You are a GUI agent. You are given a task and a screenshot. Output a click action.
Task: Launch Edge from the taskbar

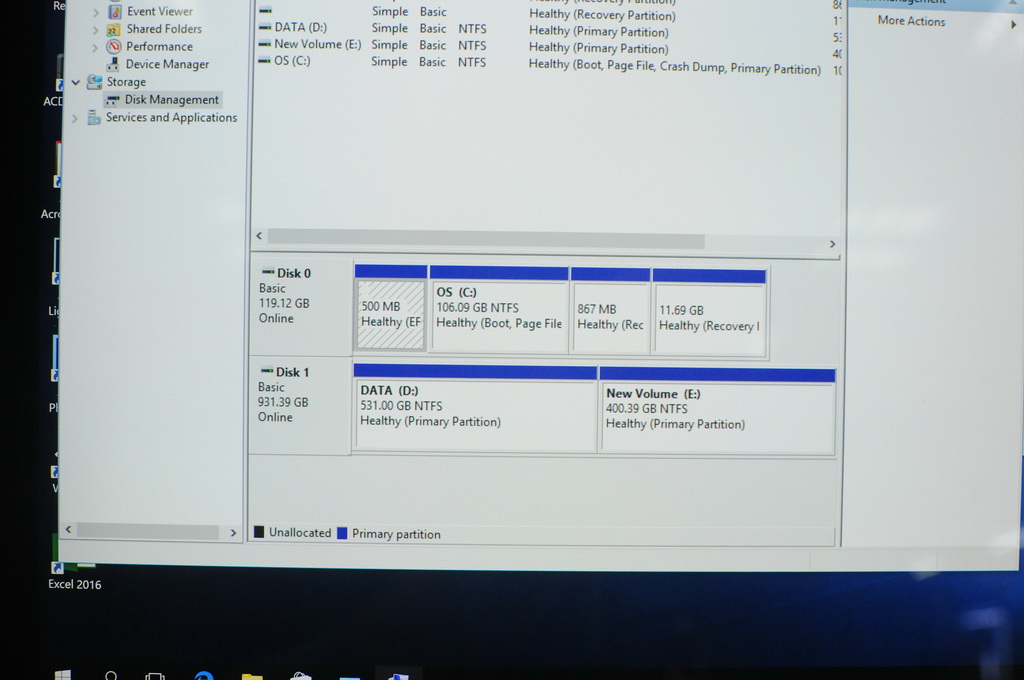click(x=204, y=676)
